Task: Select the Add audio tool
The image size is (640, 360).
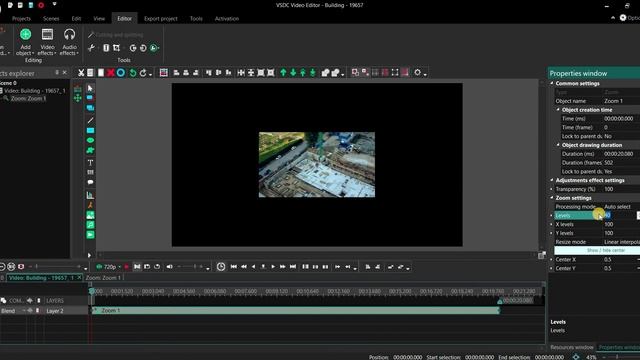Action: click(x=90, y=225)
